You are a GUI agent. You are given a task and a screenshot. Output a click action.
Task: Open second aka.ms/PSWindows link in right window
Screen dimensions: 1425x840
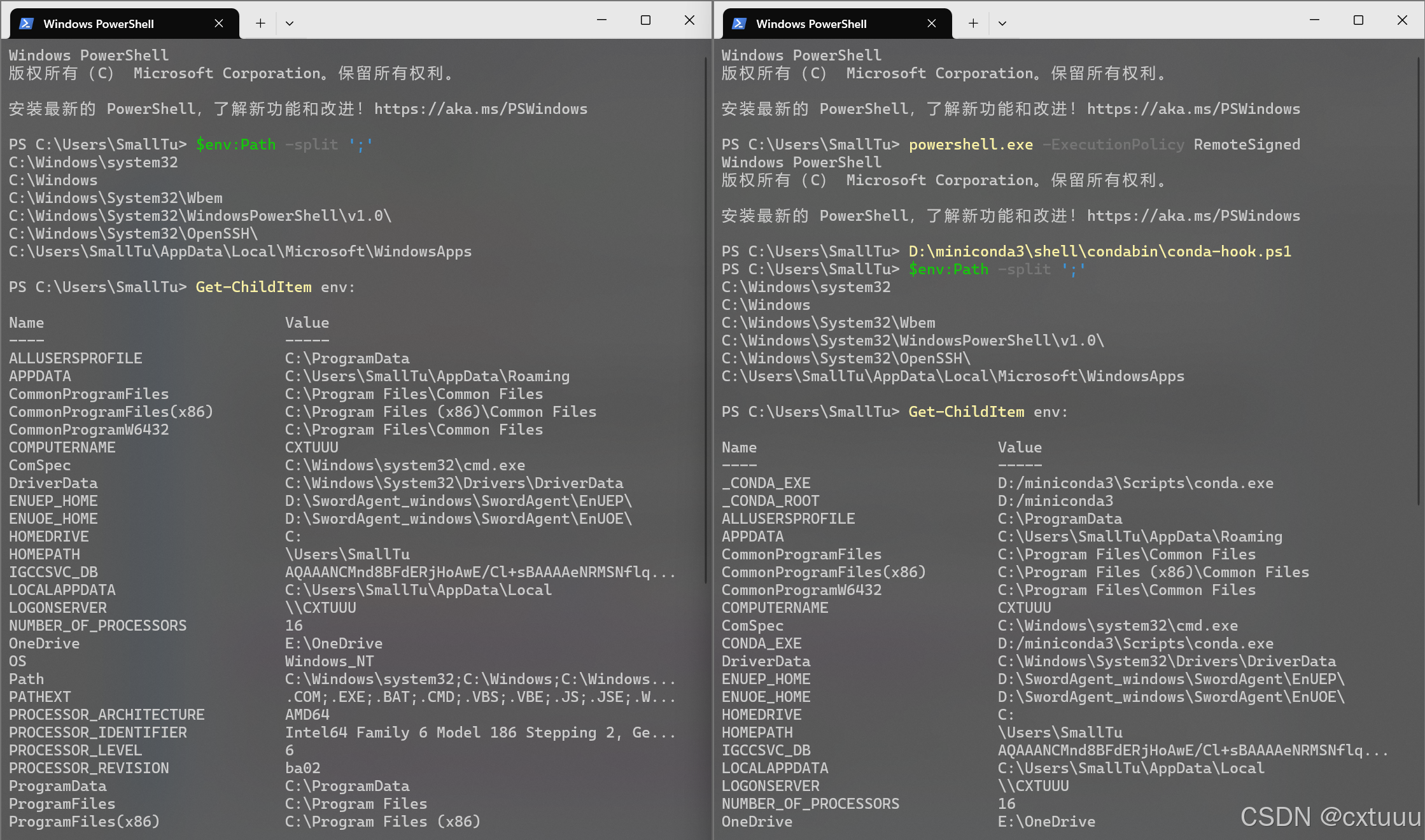click(x=1193, y=216)
